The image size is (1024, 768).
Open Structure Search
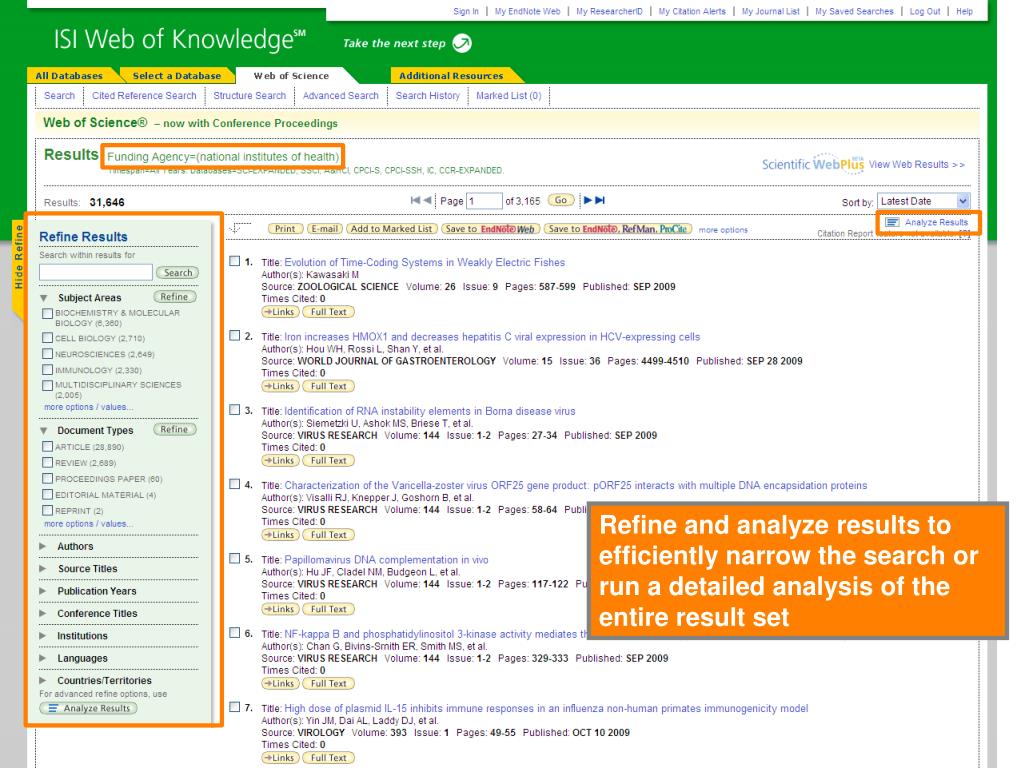249,96
